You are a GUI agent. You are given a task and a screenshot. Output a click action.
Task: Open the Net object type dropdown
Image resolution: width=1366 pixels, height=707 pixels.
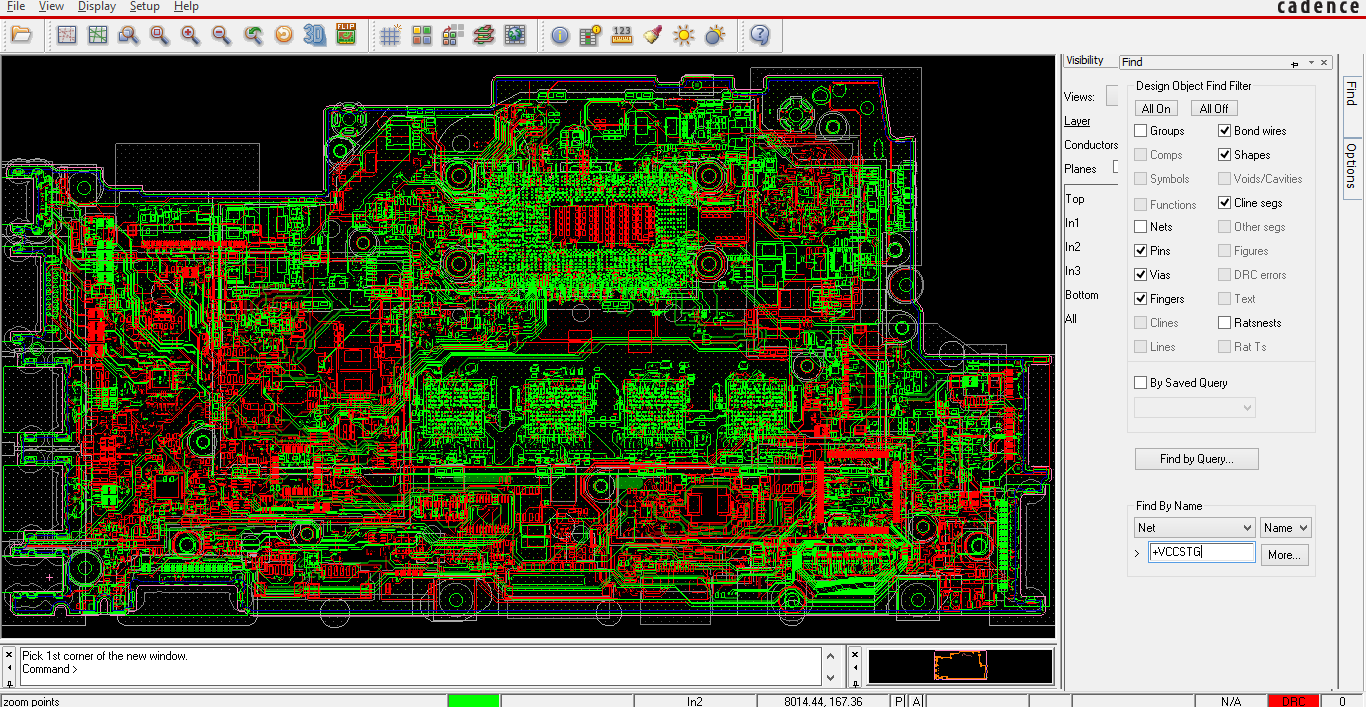coord(1194,528)
